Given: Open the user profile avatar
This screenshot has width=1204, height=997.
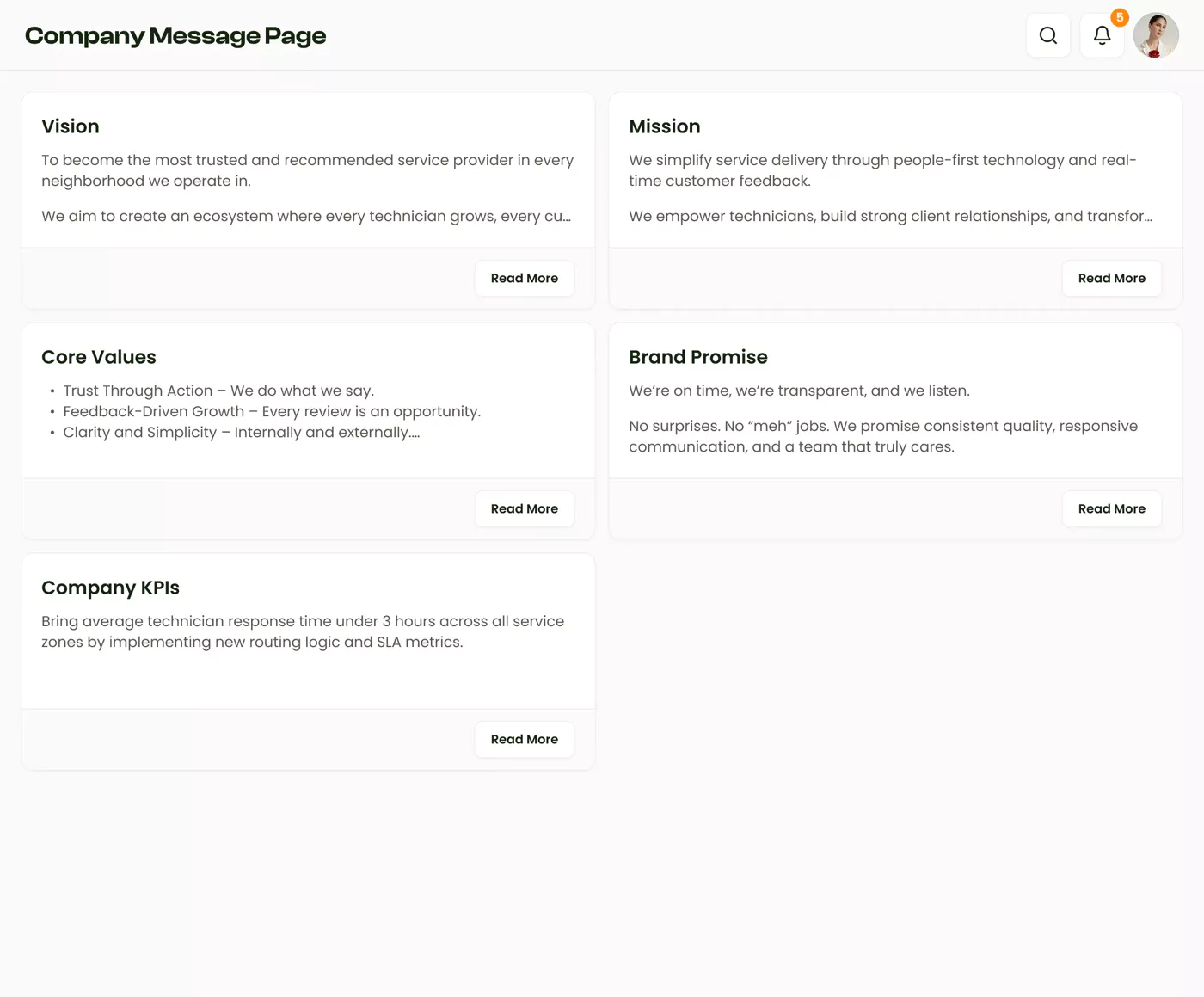Looking at the screenshot, I should [x=1156, y=35].
